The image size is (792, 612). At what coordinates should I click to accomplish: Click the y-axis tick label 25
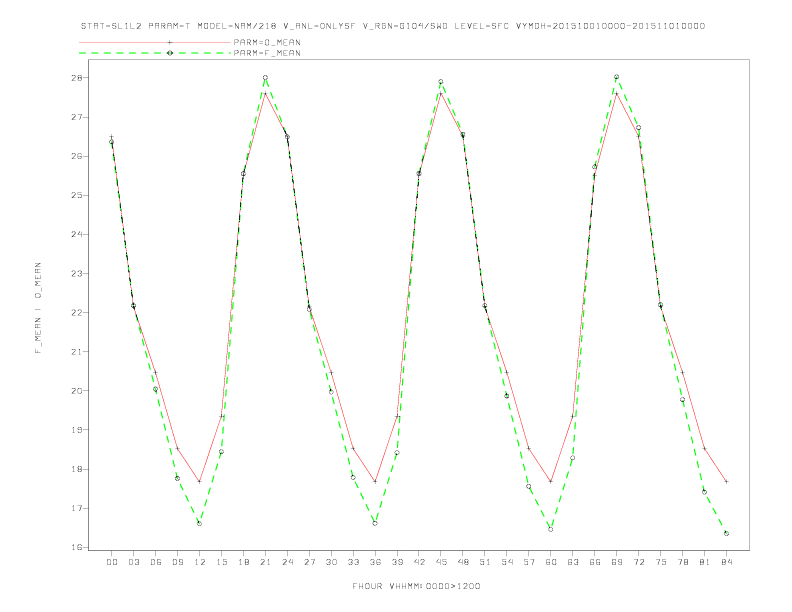(77, 195)
